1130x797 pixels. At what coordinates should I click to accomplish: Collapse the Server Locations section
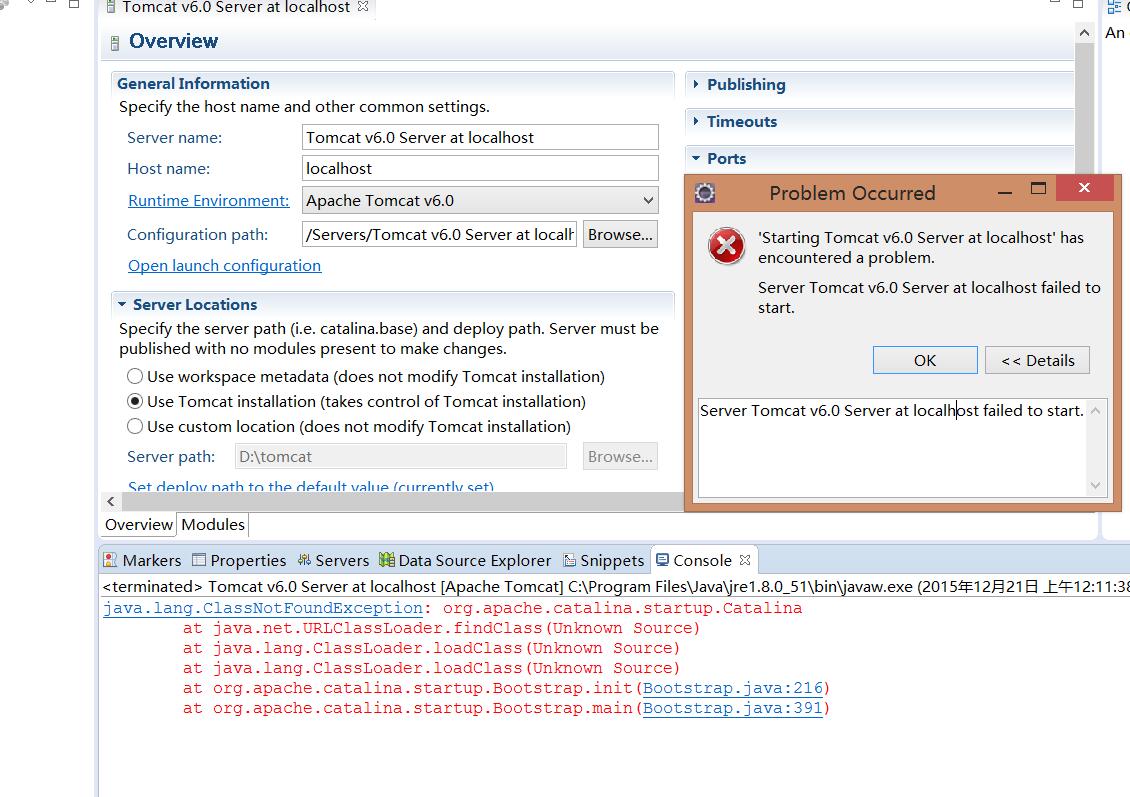[122, 304]
